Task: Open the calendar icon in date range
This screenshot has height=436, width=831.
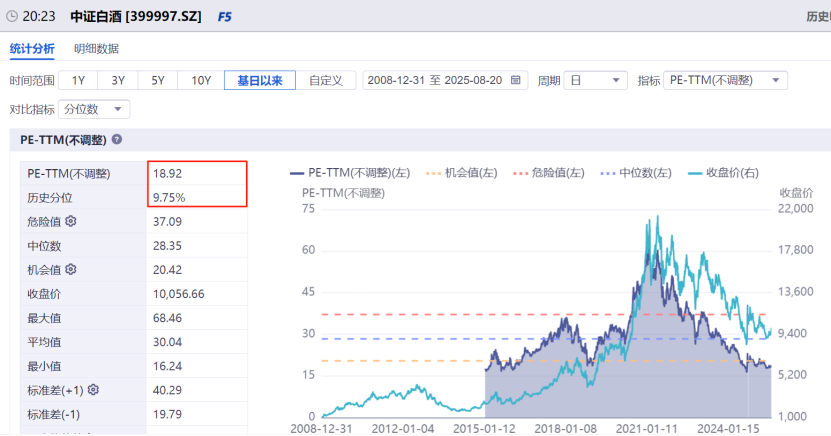Action: pyautogui.click(x=515, y=80)
